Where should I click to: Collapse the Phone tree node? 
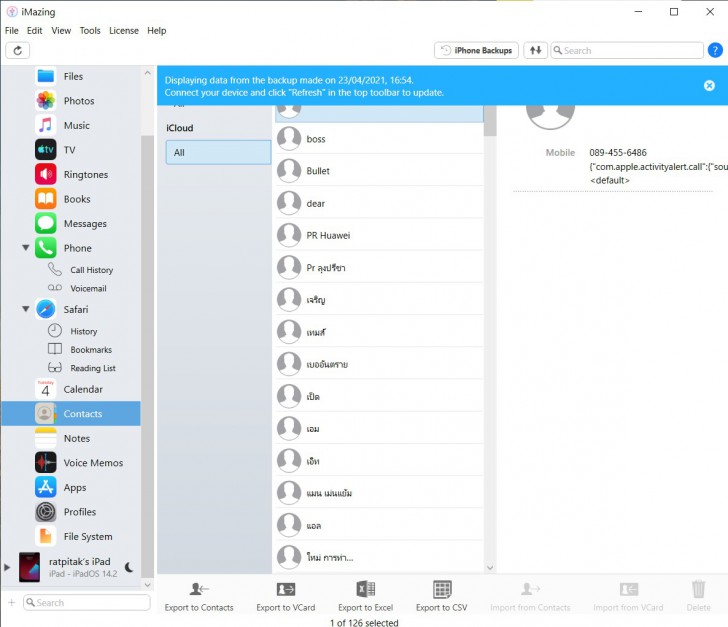(x=26, y=248)
